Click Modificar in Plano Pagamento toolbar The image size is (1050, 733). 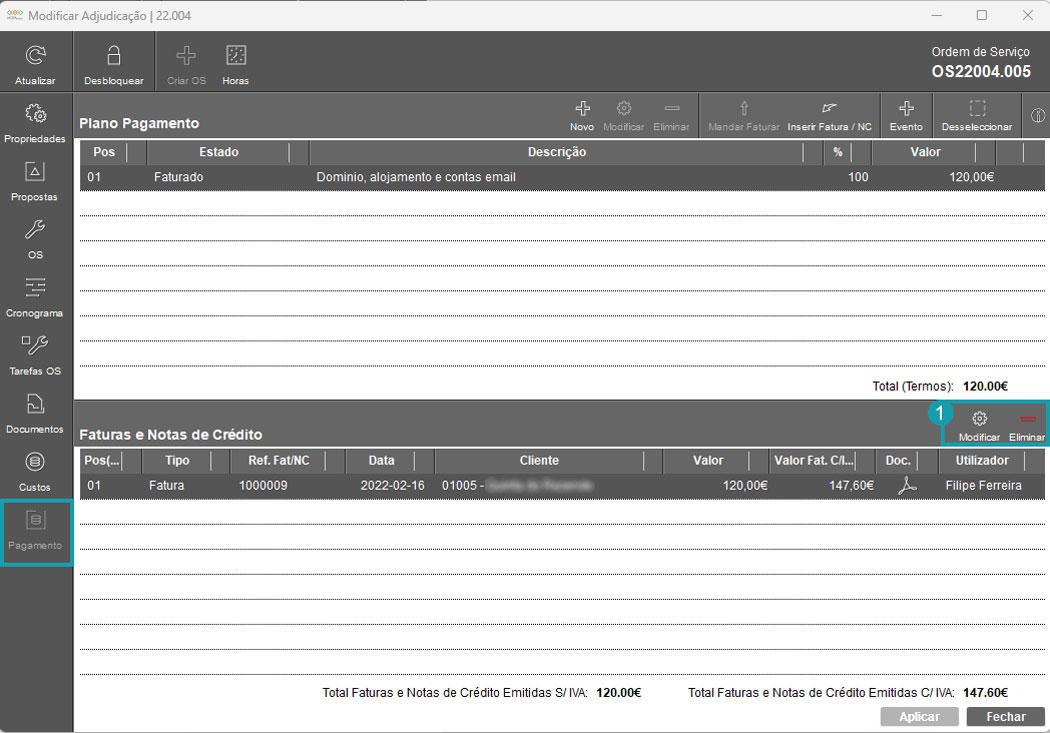[623, 115]
